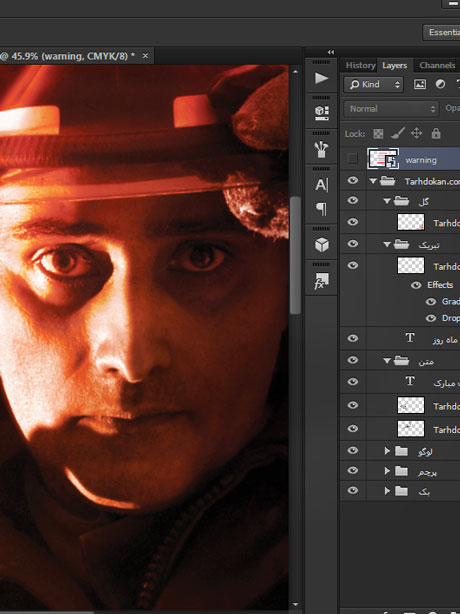Hide the تبریک group layer
This screenshot has width=460, height=614.
pyautogui.click(x=353, y=244)
